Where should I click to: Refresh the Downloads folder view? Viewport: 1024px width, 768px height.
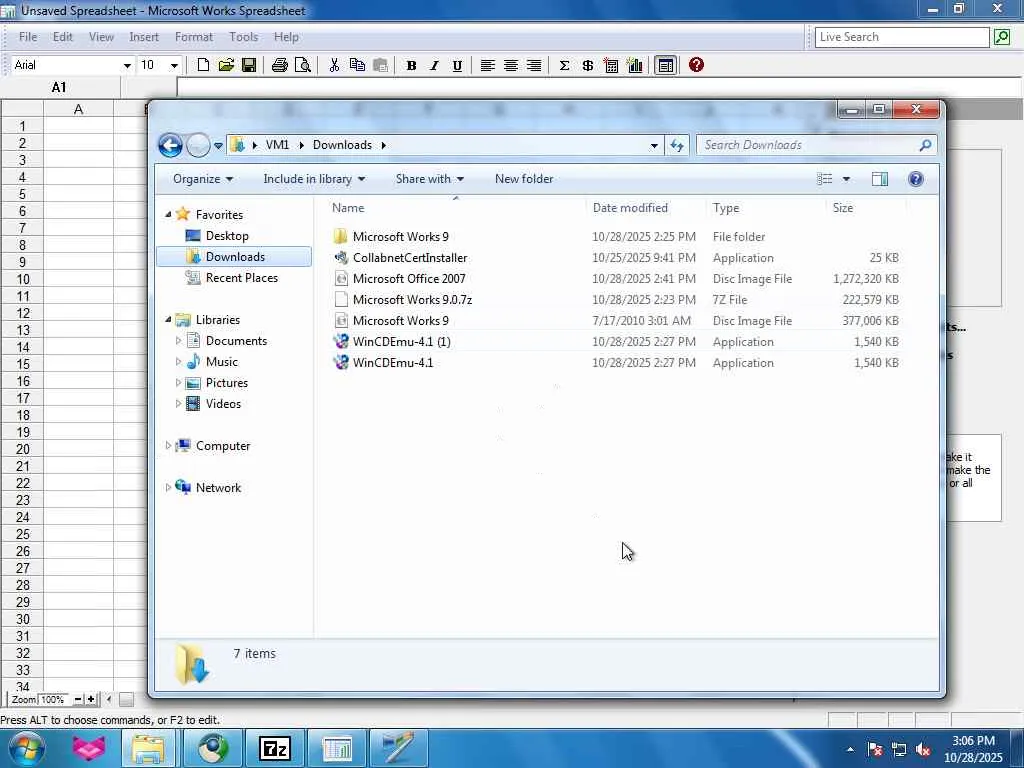677,146
